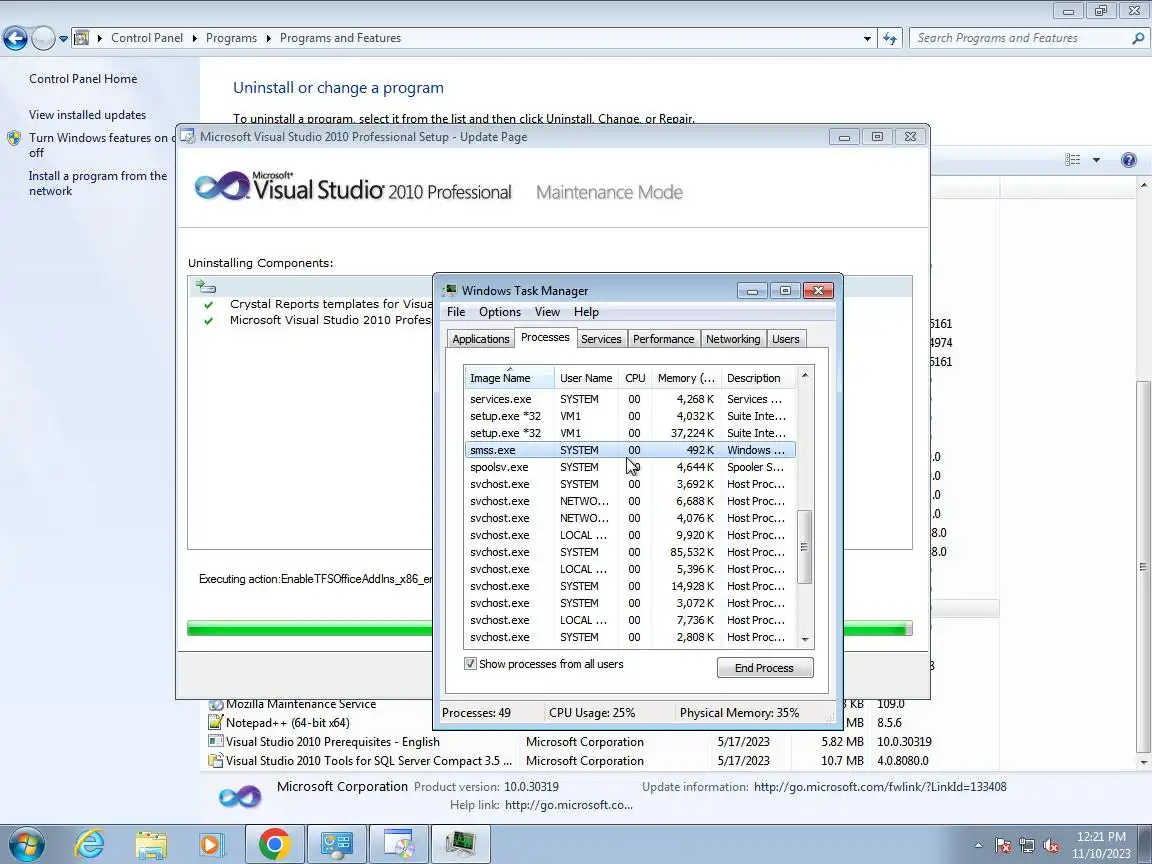Switch to the Performance tab
Screen dimensions: 1152x864
click(x=663, y=339)
